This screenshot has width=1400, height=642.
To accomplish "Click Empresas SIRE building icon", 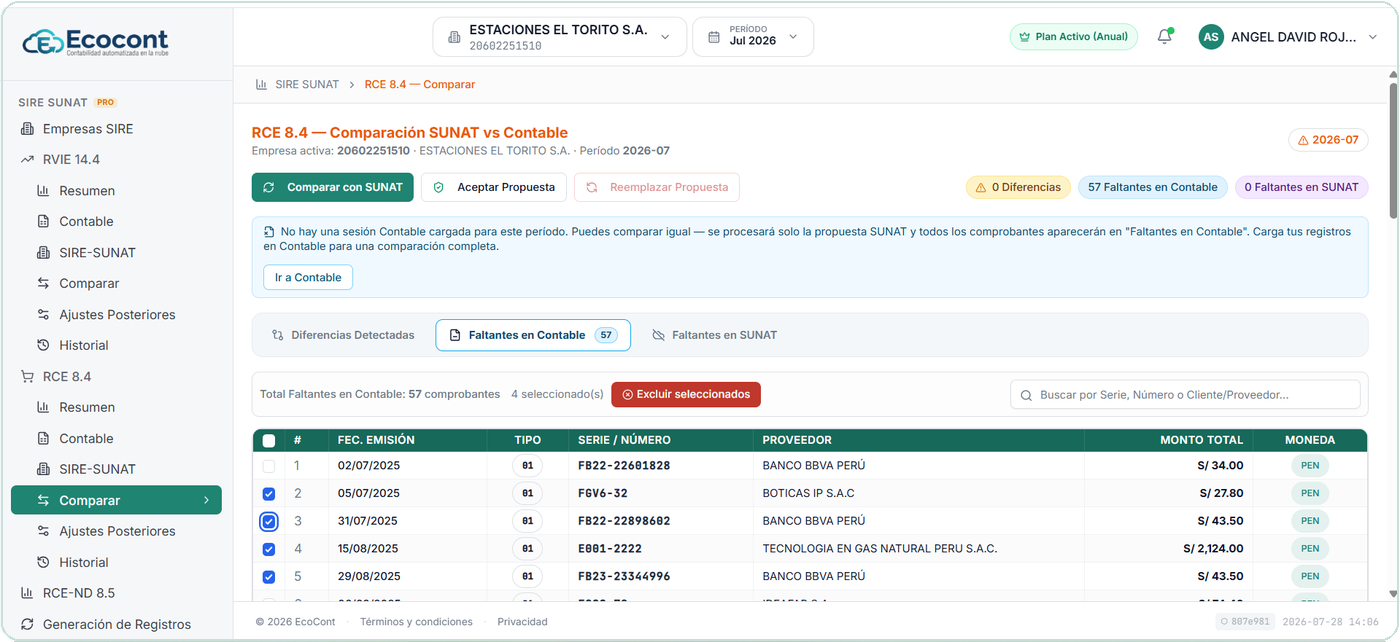I will (x=27, y=129).
